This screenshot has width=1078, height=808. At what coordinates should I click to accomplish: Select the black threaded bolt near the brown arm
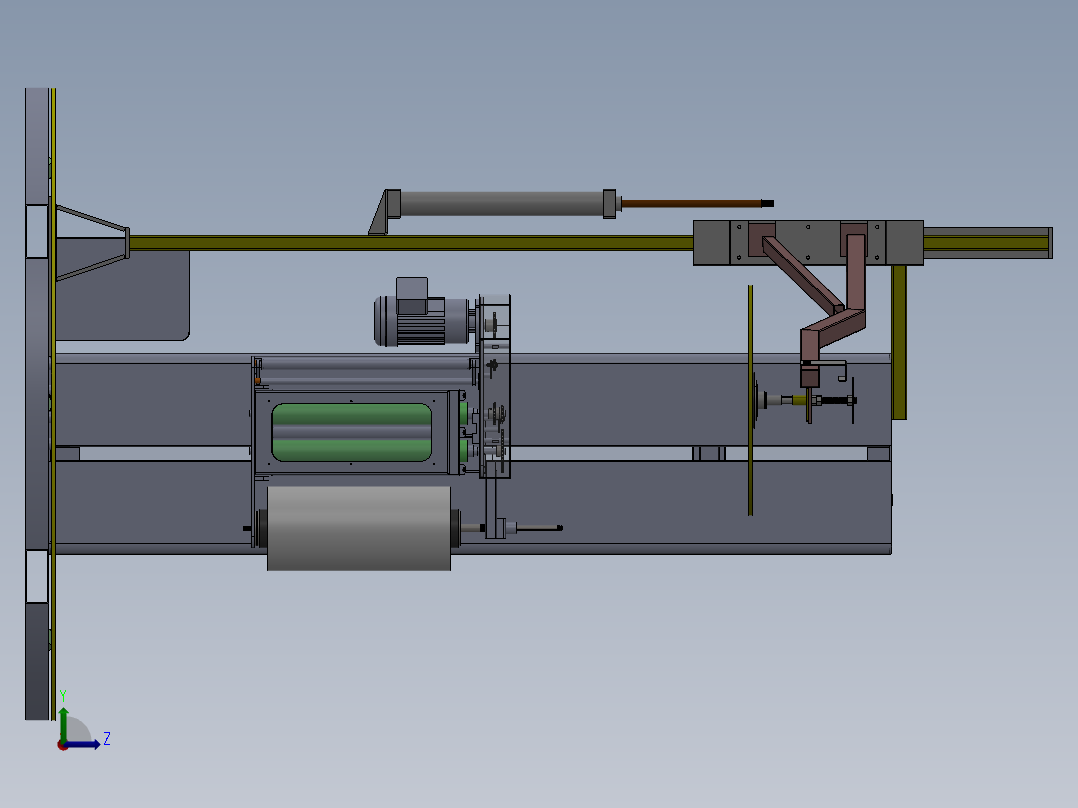pos(836,400)
